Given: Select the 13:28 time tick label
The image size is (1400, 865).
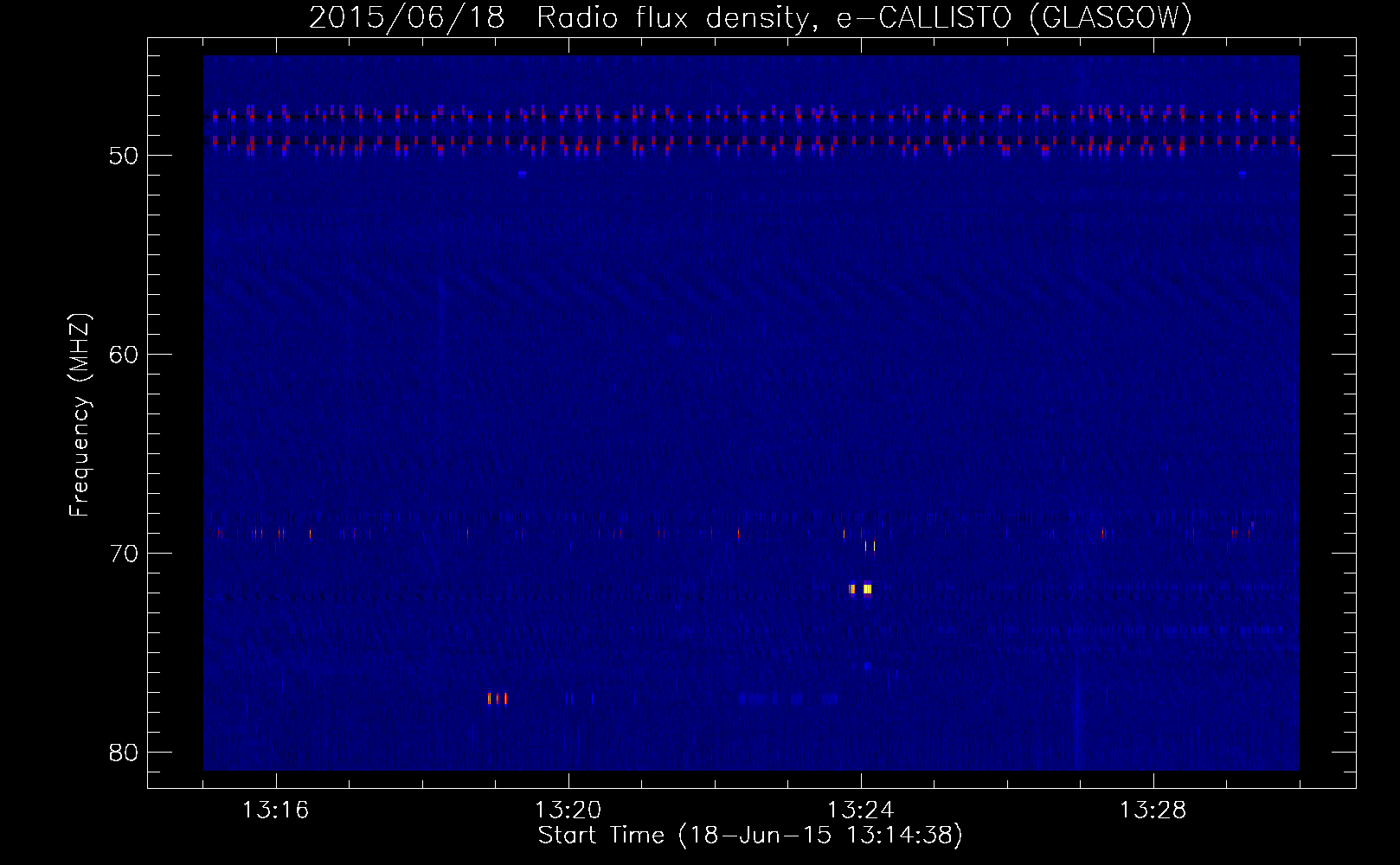Looking at the screenshot, I should 1153,811.
